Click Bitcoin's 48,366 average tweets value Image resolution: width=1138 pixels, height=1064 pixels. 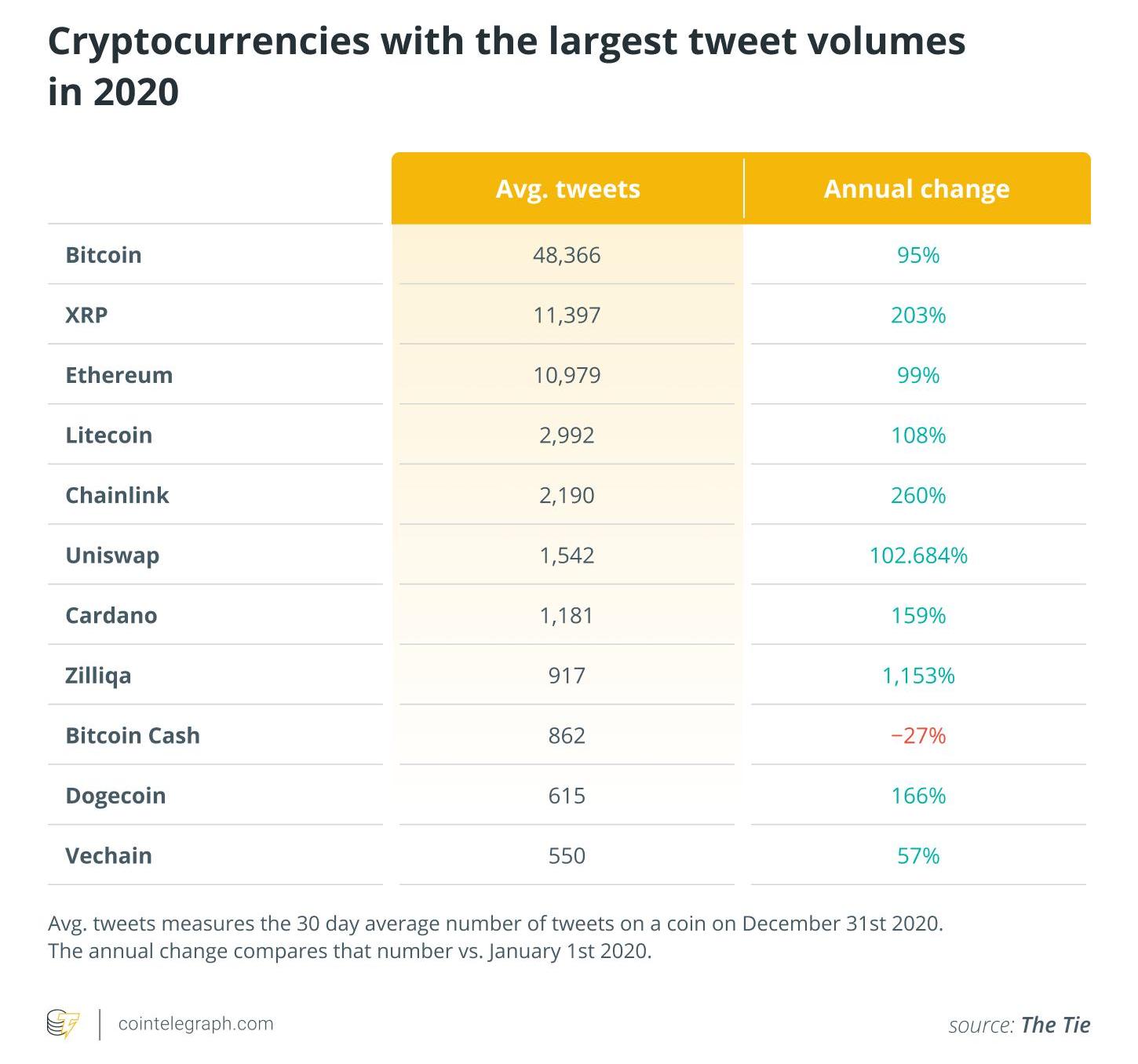click(x=567, y=255)
